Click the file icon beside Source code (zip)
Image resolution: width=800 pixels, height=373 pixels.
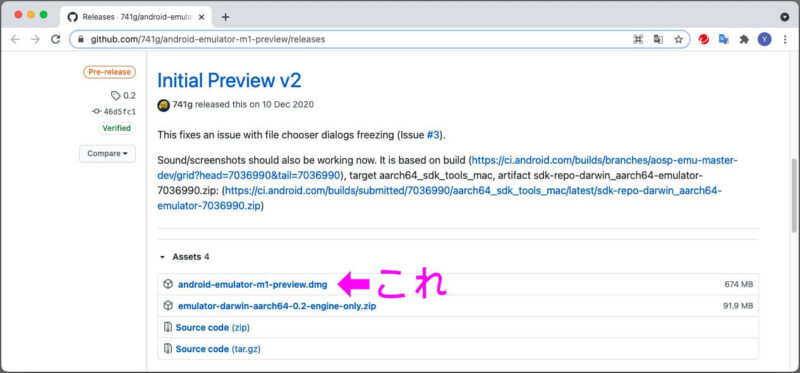point(167,327)
